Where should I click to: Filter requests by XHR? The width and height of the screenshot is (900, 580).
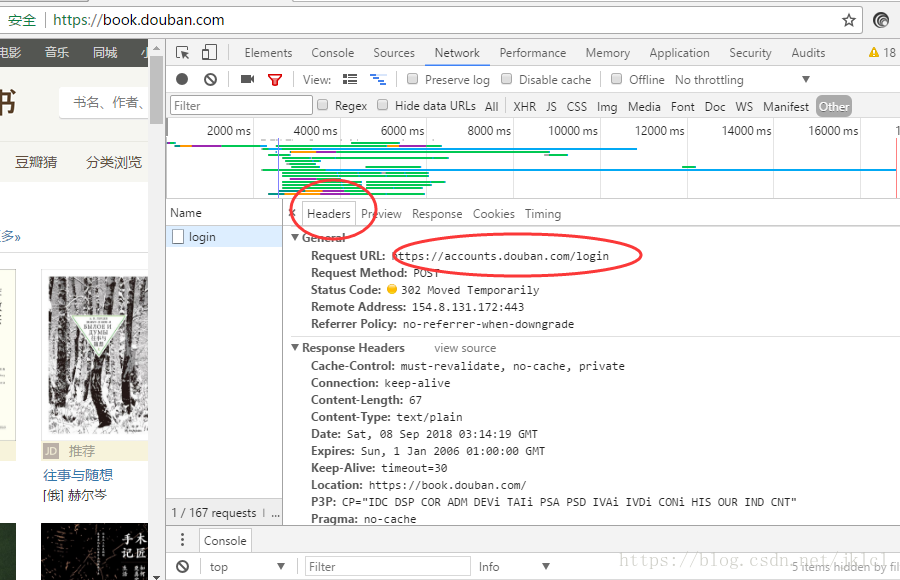coord(525,106)
